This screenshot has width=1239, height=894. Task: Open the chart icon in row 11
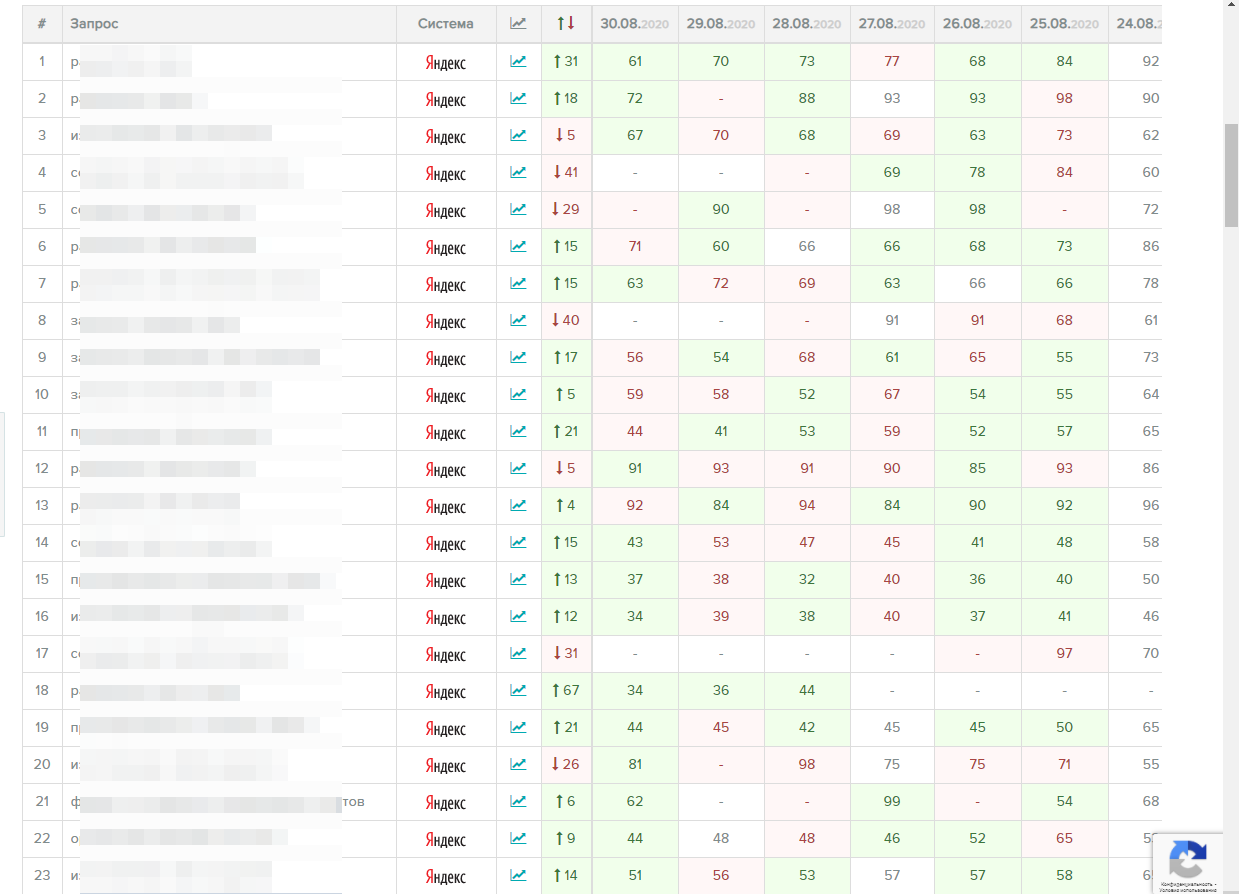click(518, 431)
